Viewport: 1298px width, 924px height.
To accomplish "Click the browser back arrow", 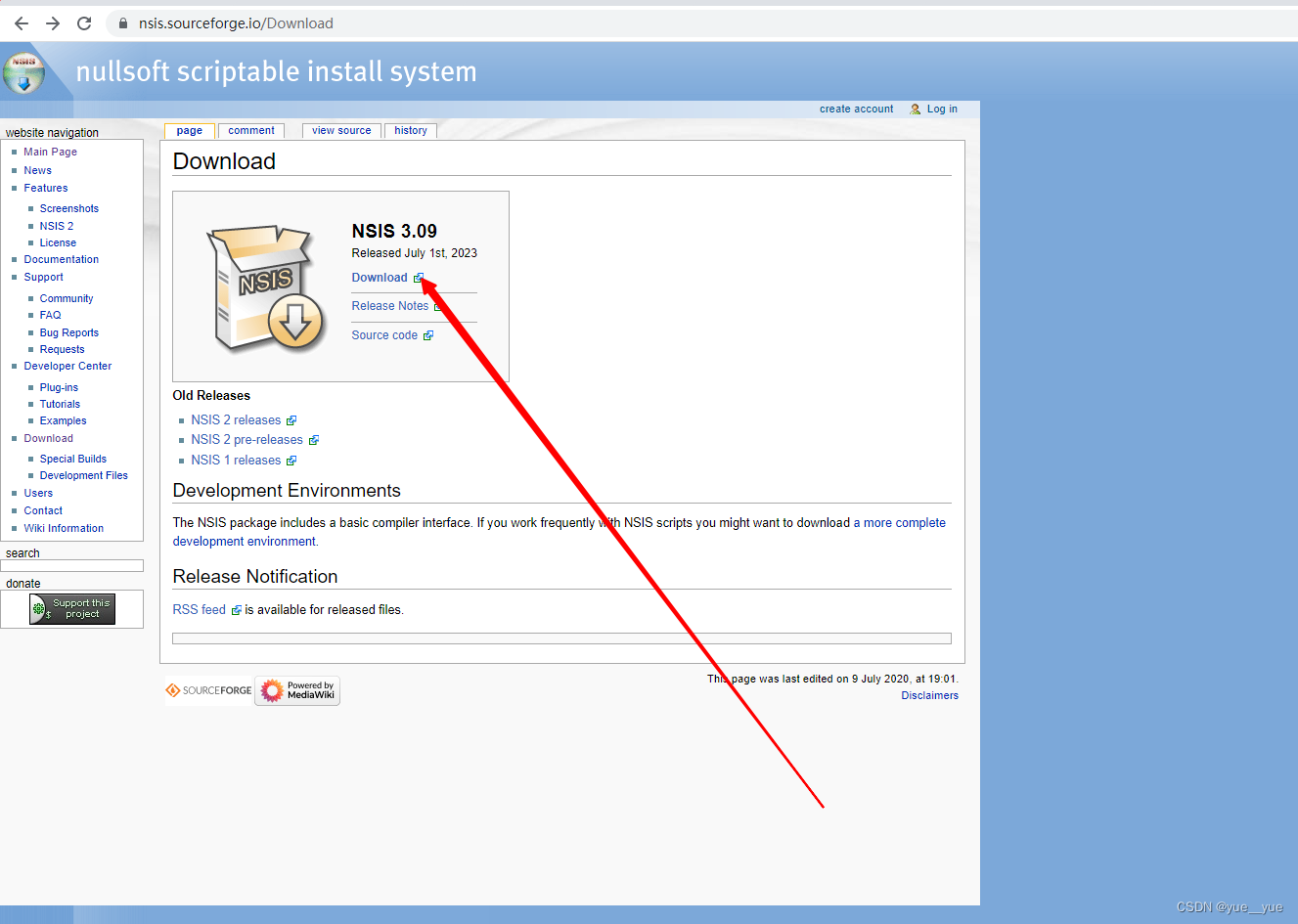I will [22, 23].
